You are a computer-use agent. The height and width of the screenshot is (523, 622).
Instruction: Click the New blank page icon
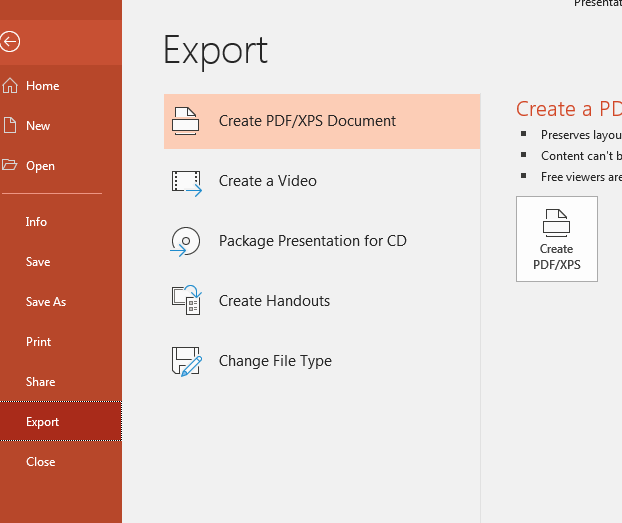coord(10,125)
